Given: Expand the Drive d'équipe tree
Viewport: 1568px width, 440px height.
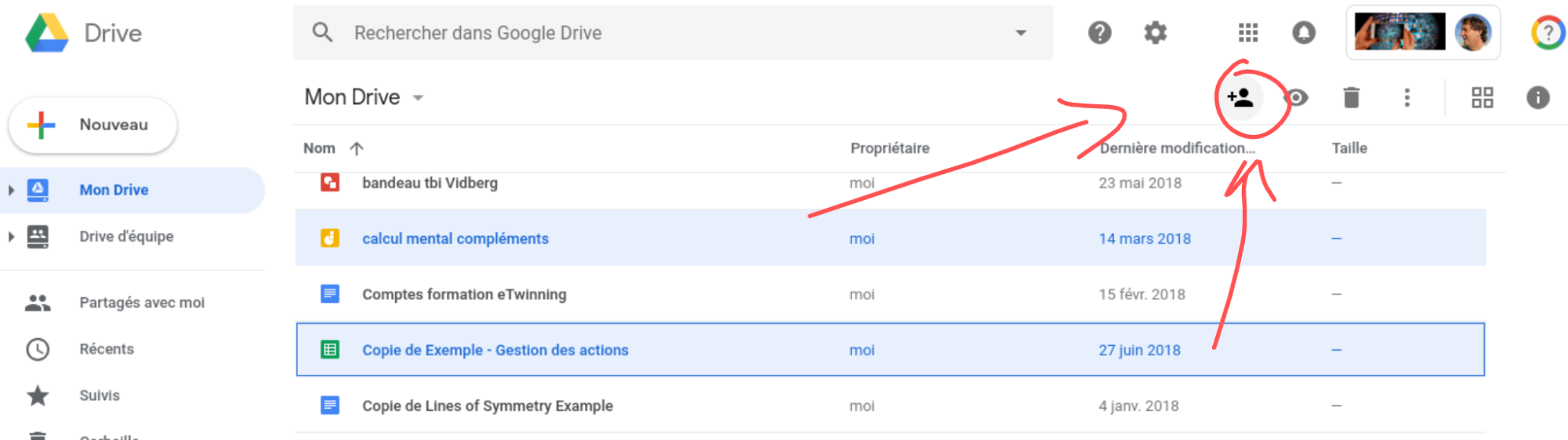Looking at the screenshot, I should tap(11, 236).
